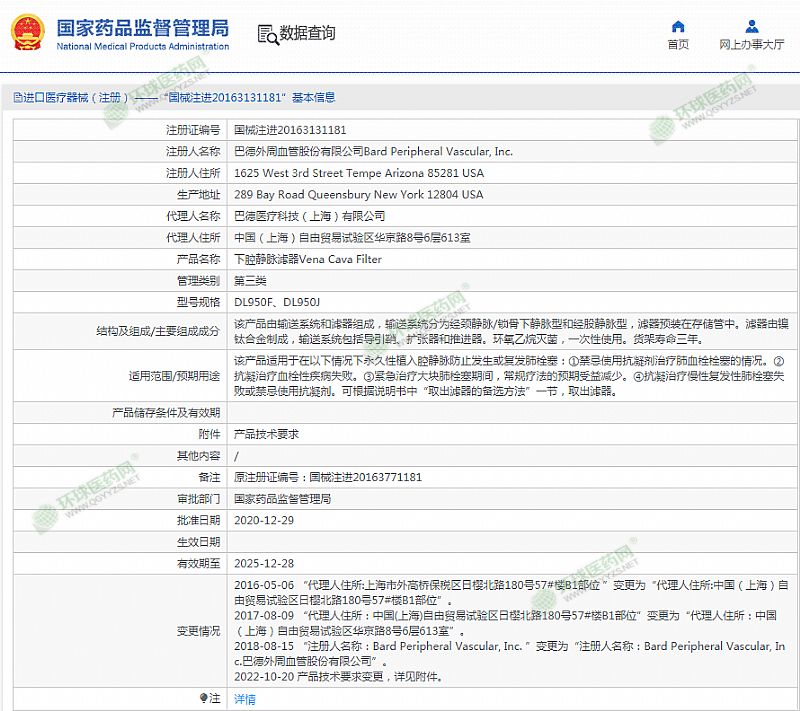Select the 数据查询 menu label
This screenshot has width=800, height=711.
tap(307, 34)
